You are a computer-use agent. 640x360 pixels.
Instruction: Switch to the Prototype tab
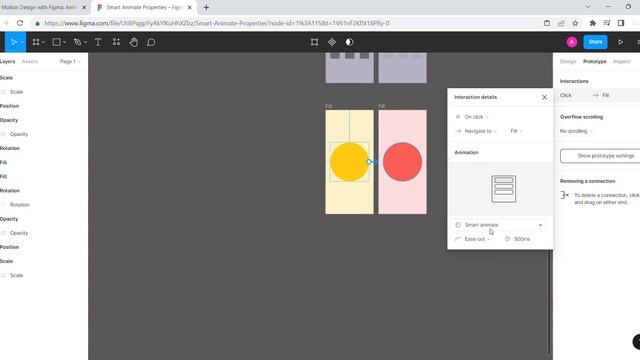[595, 62]
